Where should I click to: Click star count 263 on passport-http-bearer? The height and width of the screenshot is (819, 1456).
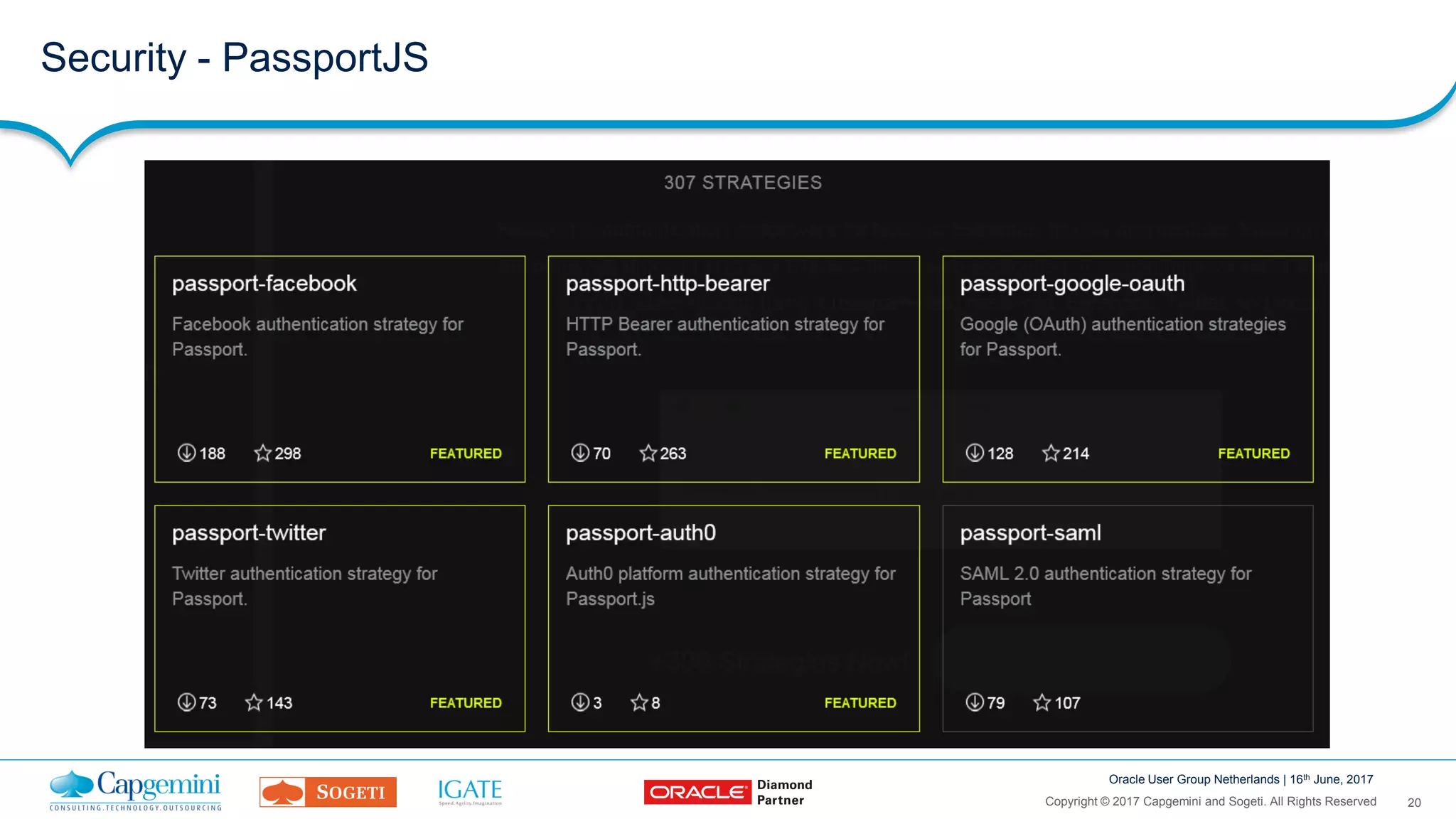(x=673, y=454)
